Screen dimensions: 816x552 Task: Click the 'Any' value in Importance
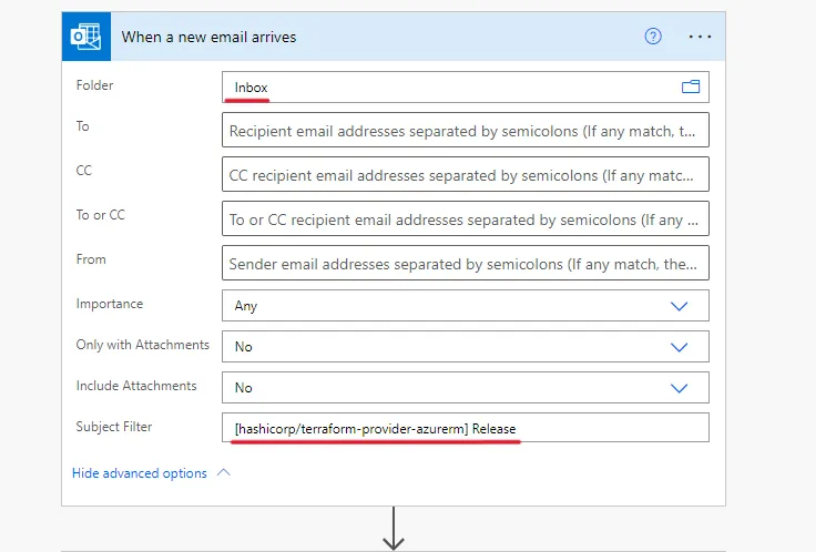pos(246,306)
